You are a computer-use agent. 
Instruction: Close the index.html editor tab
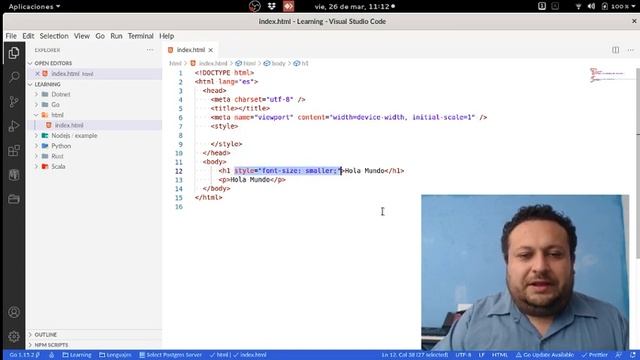(211, 50)
